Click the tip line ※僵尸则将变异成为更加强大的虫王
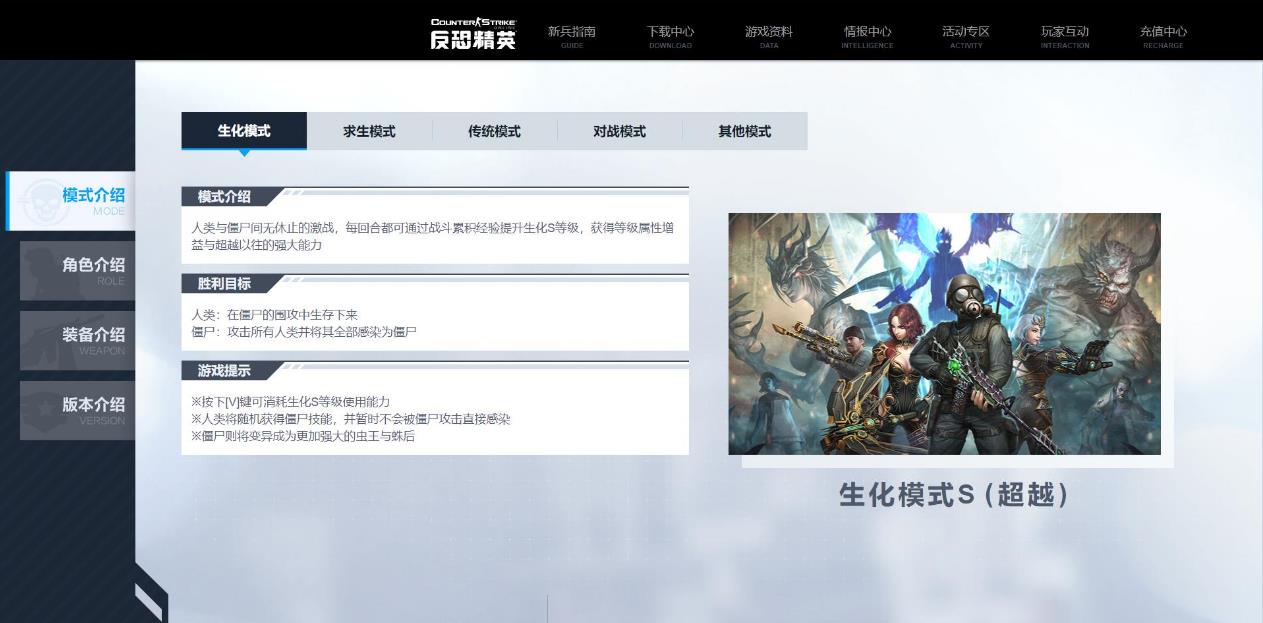Screen dimensions: 1263x623 tap(303, 436)
